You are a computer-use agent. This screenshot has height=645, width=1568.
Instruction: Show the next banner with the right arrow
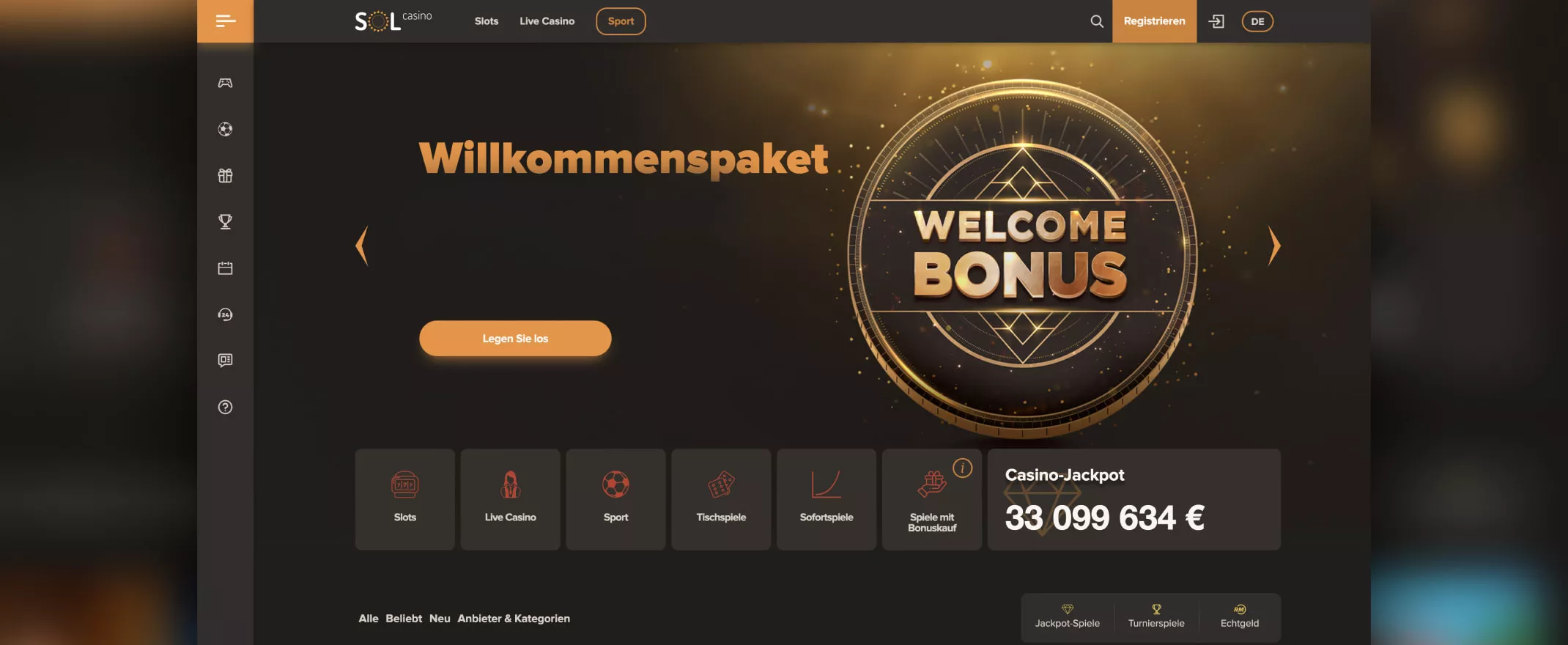(x=1274, y=246)
